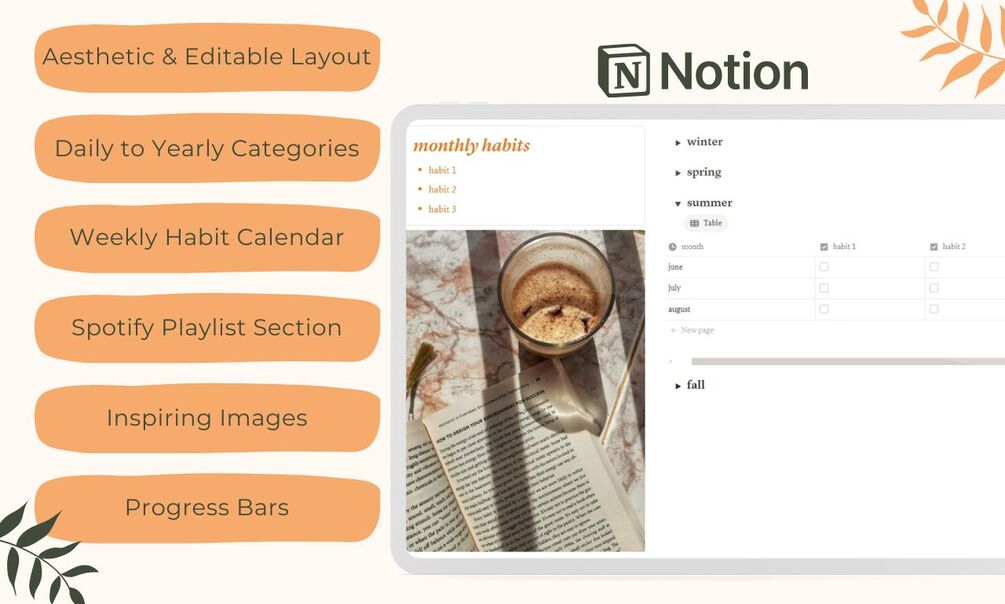1005x604 pixels.
Task: Expand the spring toggle triangle
Action: 677,172
